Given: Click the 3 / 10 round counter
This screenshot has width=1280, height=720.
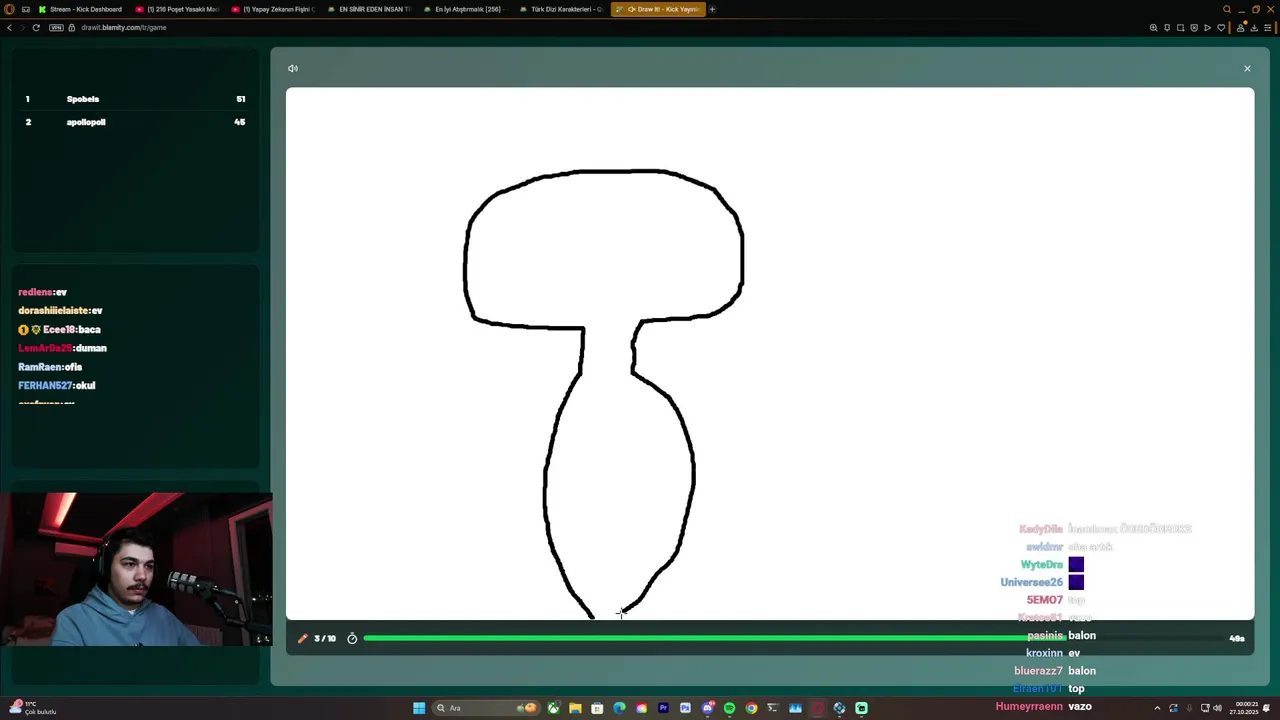Looking at the screenshot, I should coord(325,638).
